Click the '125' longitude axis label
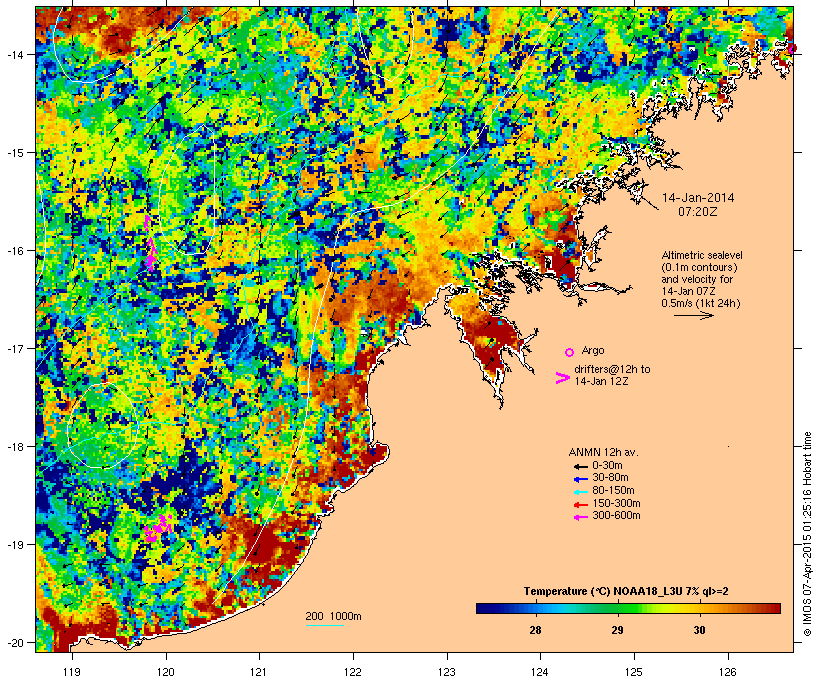Viewport: 820px width, 680px height. [x=634, y=672]
